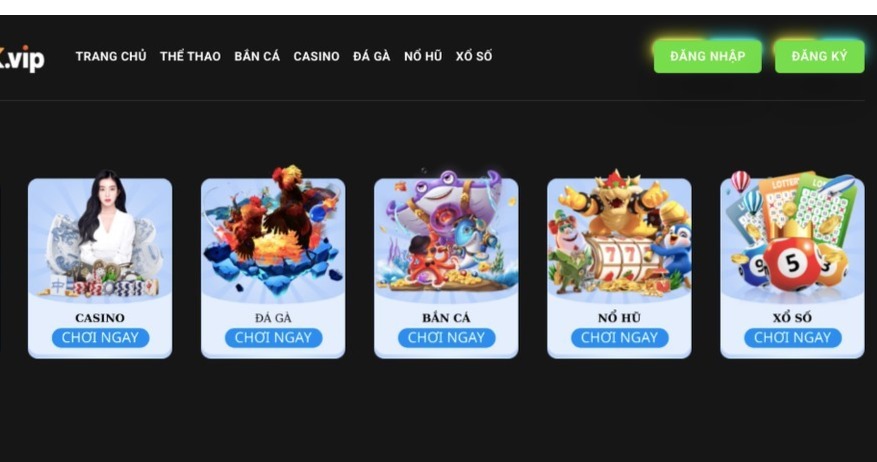Click CHƠI NGAY under Nổ Hũ card
Image resolution: width=877 pixels, height=462 pixels.
point(619,338)
